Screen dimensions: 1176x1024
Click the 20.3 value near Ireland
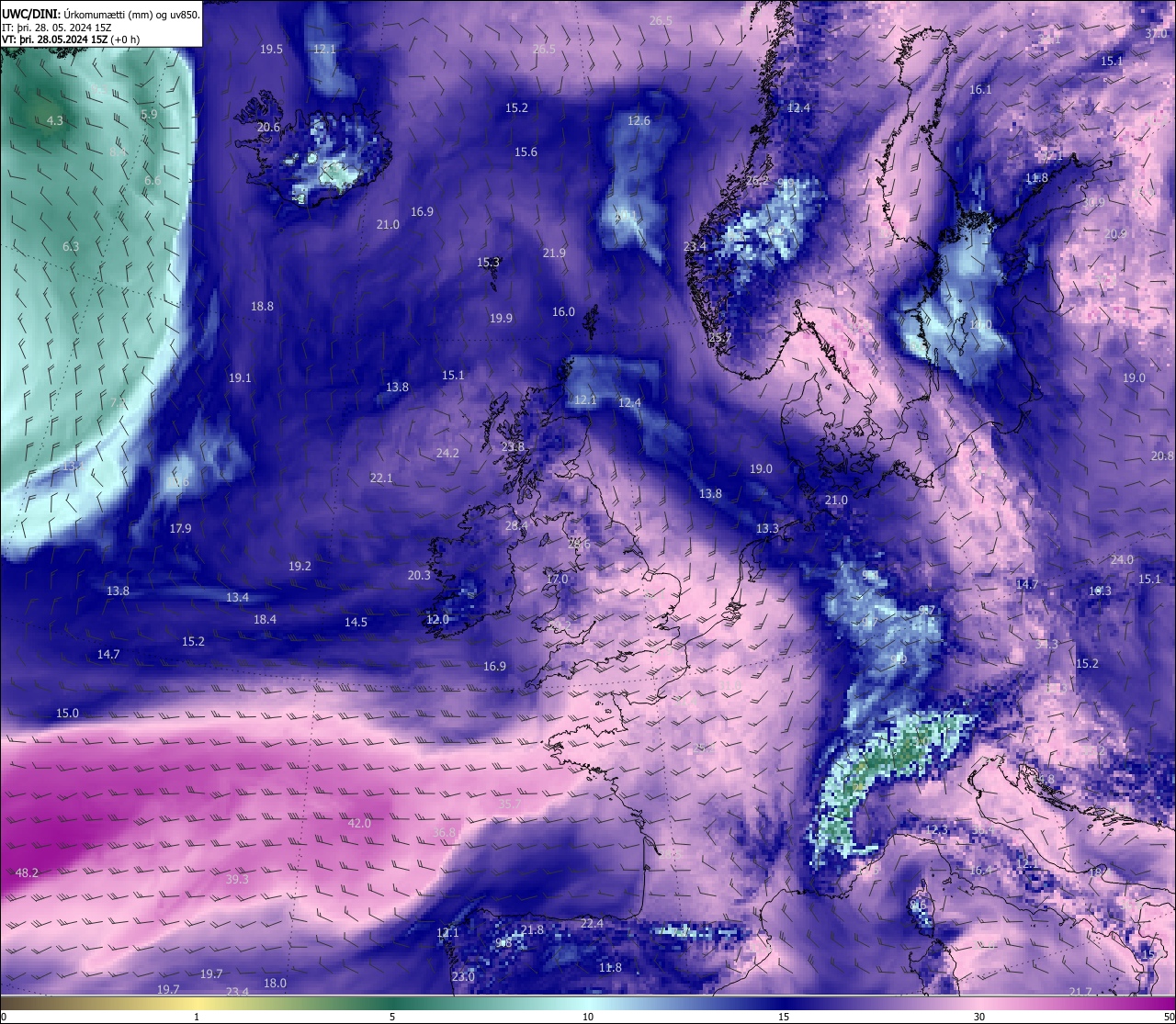pos(419,576)
